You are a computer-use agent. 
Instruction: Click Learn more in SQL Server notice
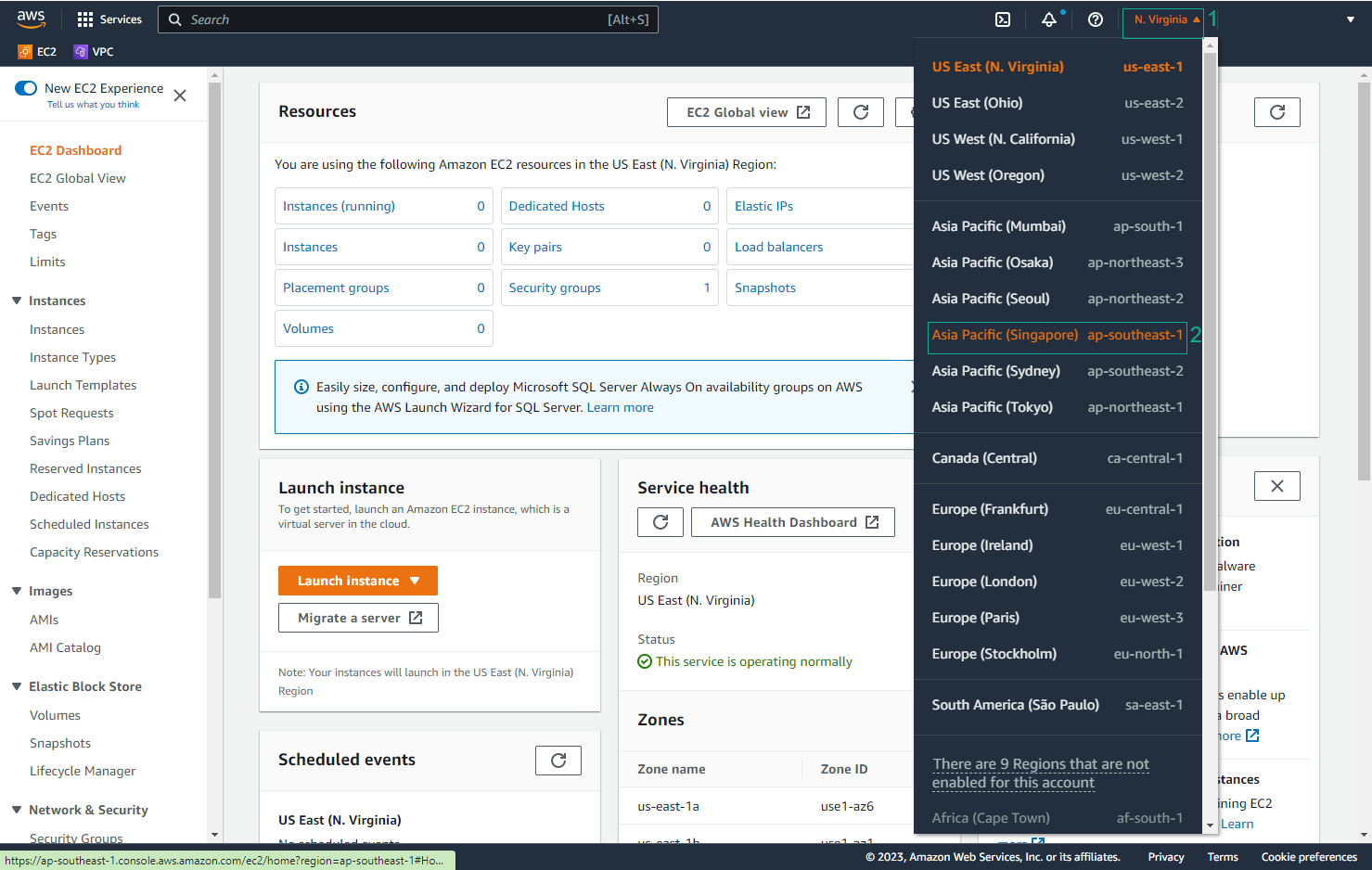(620, 407)
